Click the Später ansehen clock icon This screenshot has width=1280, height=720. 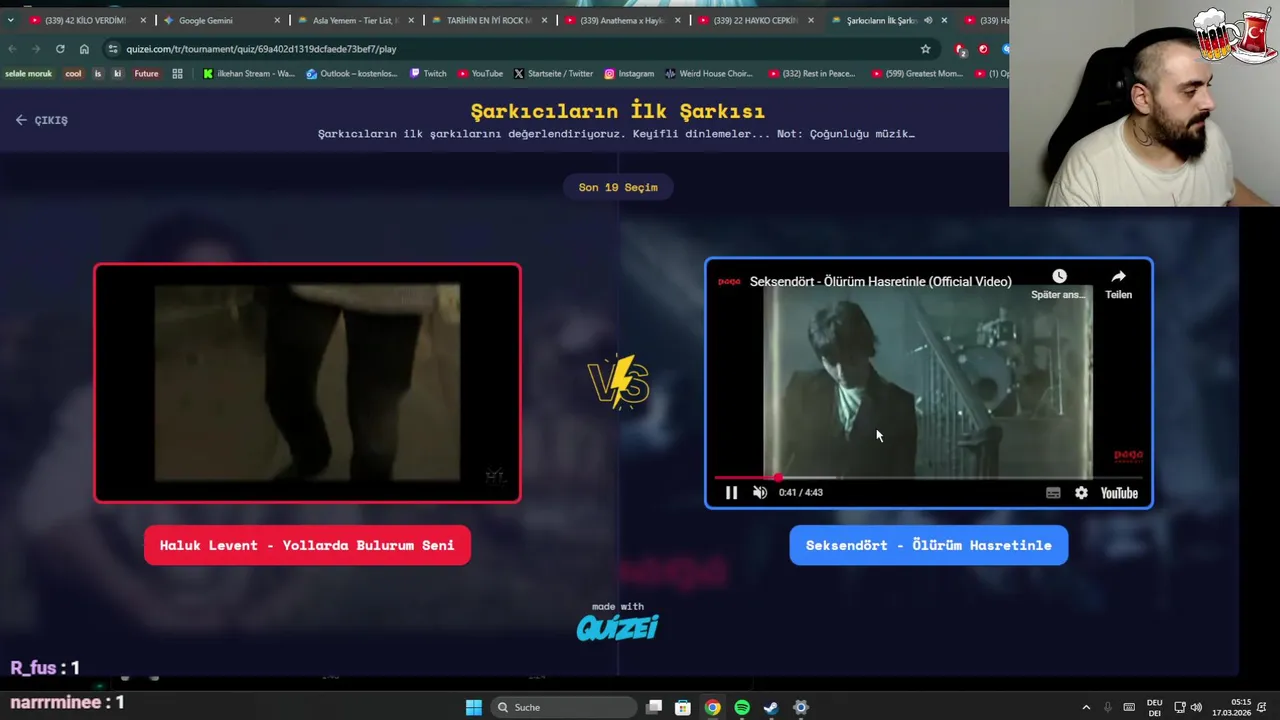1059,277
